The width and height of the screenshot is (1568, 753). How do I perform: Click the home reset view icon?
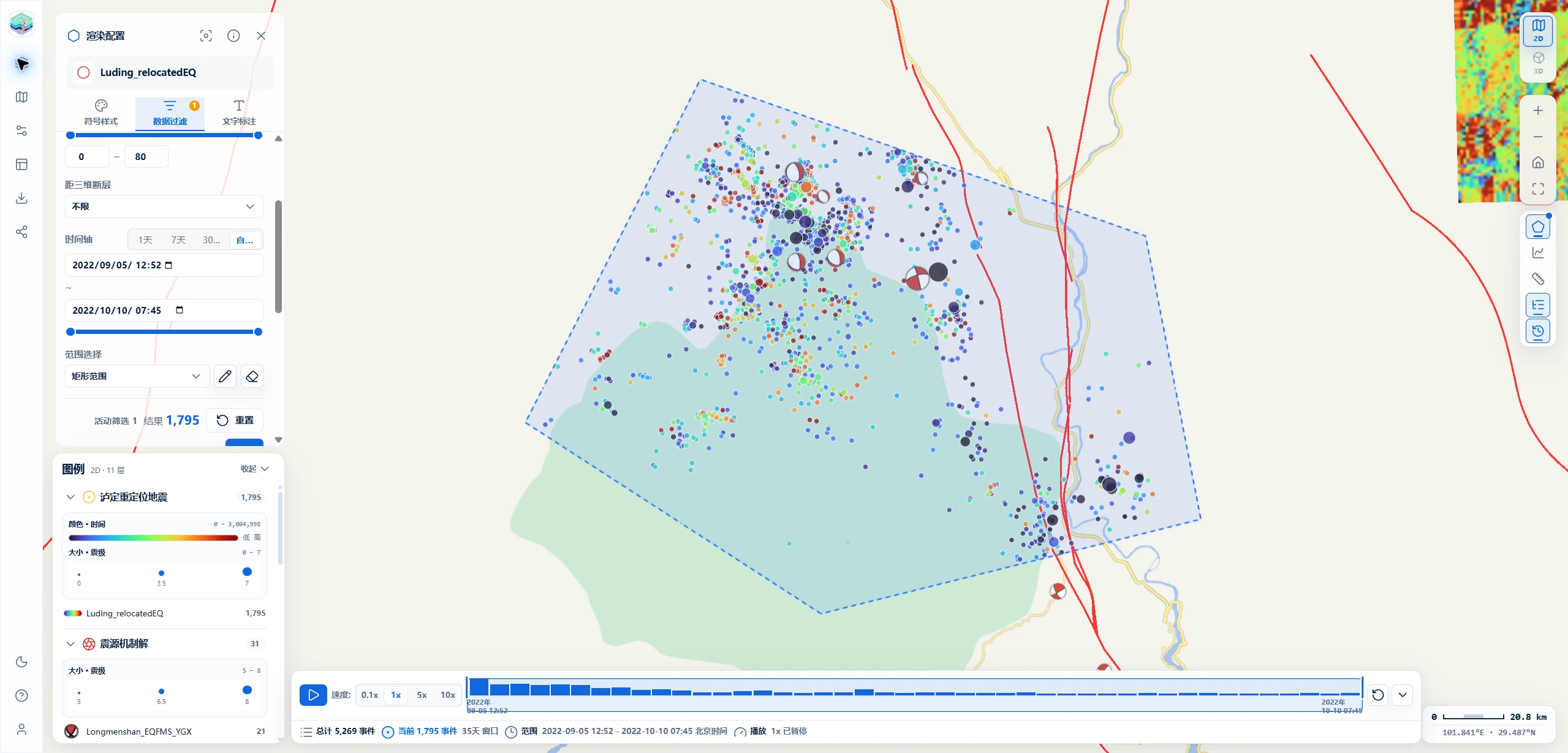(1538, 162)
